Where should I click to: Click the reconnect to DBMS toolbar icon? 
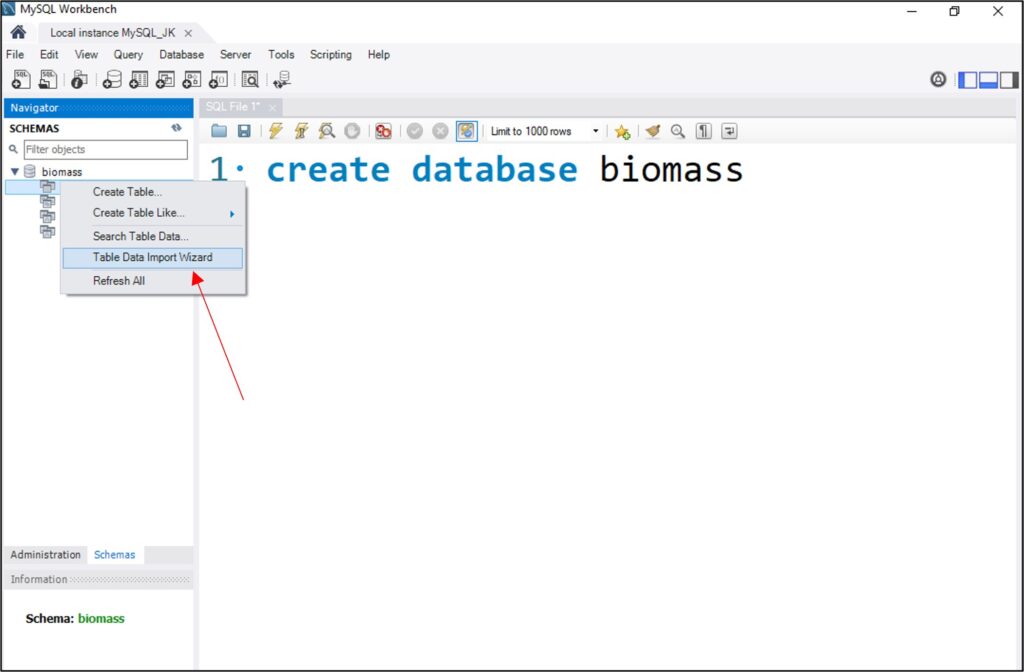click(x=281, y=80)
